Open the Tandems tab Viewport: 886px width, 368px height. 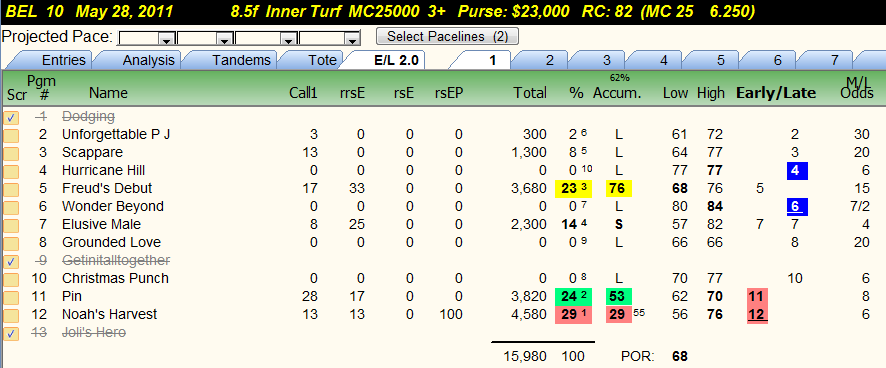[241, 60]
